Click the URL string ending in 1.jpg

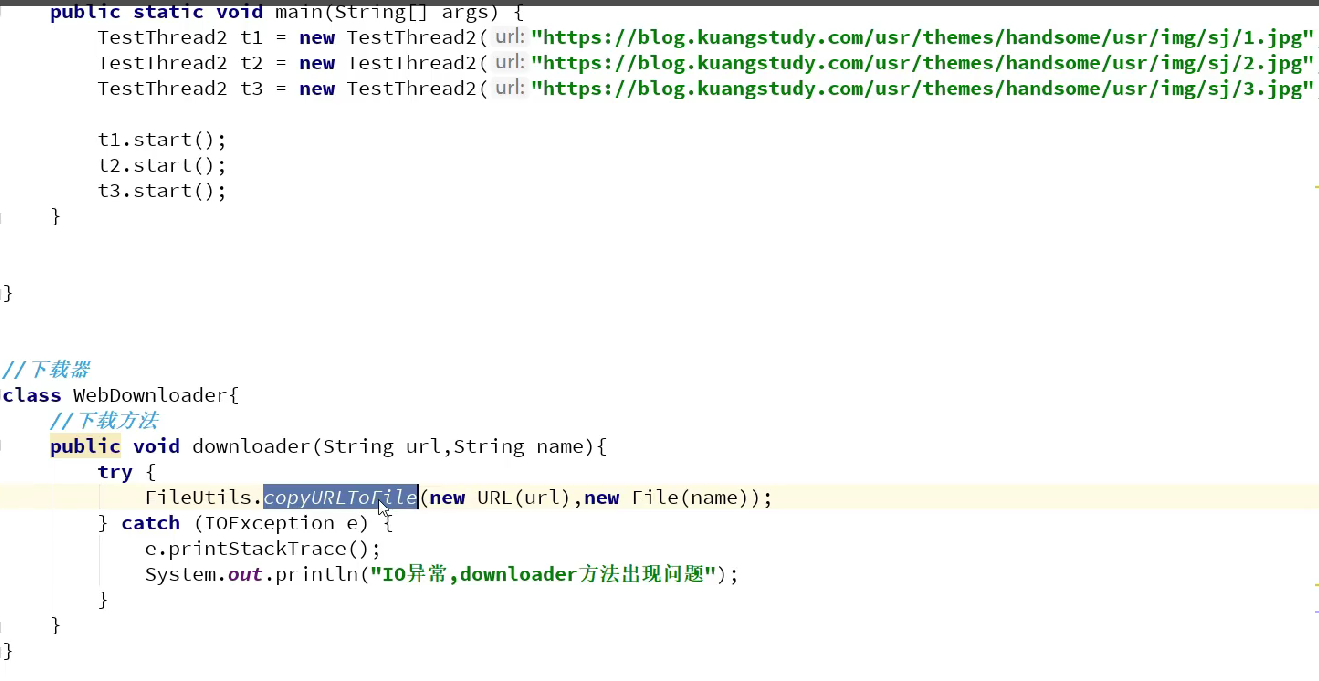[922, 38]
